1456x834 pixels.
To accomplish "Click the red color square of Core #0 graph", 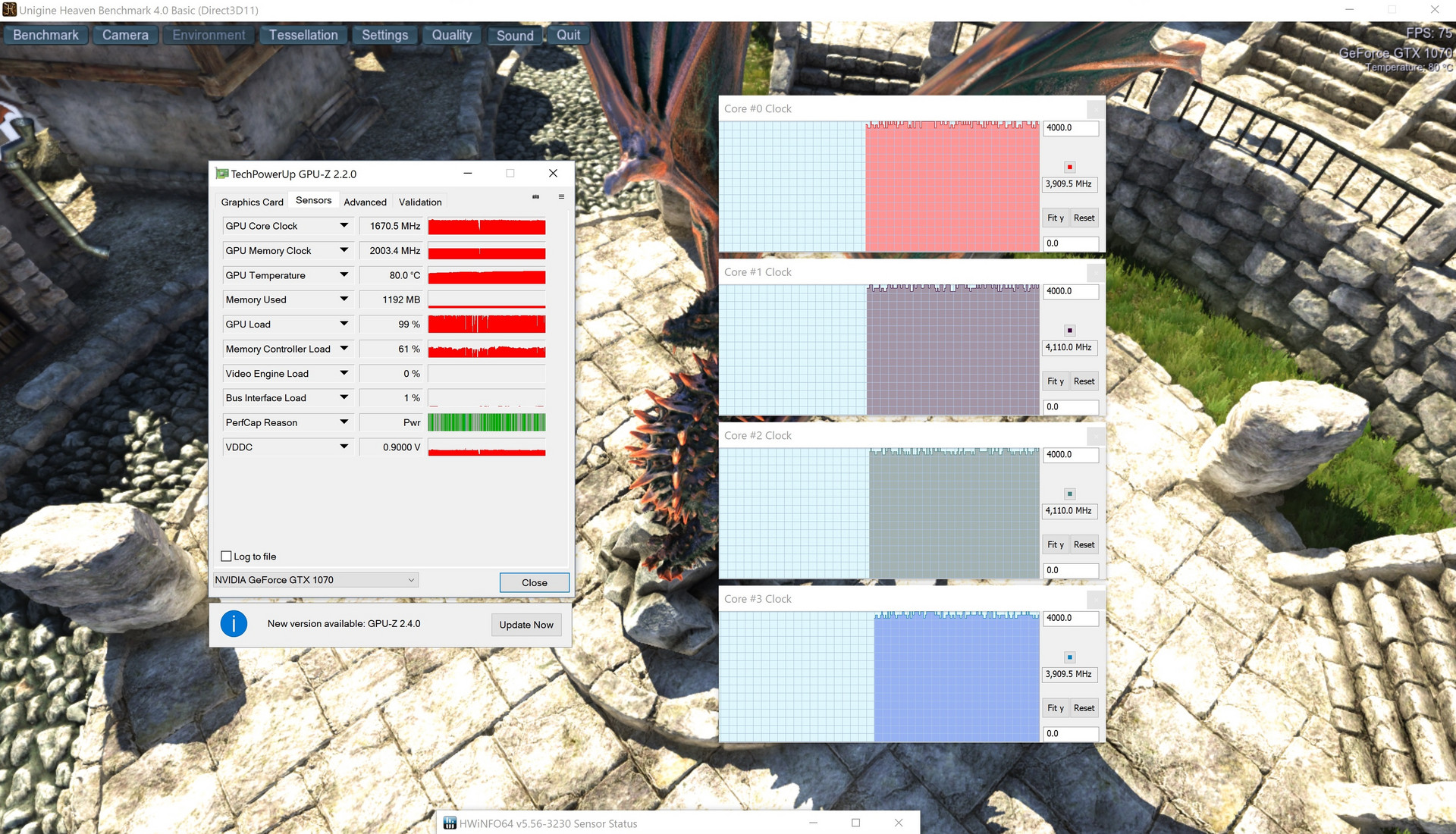I will pos(1069,167).
